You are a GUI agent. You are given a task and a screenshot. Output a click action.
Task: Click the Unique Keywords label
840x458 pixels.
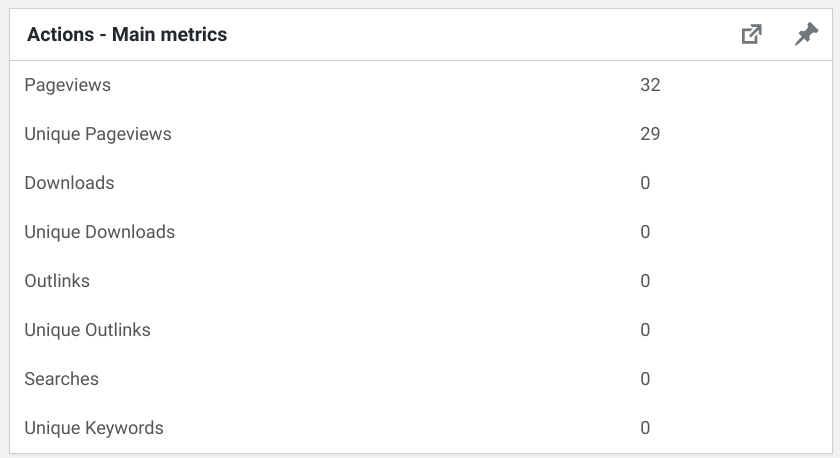pos(94,428)
